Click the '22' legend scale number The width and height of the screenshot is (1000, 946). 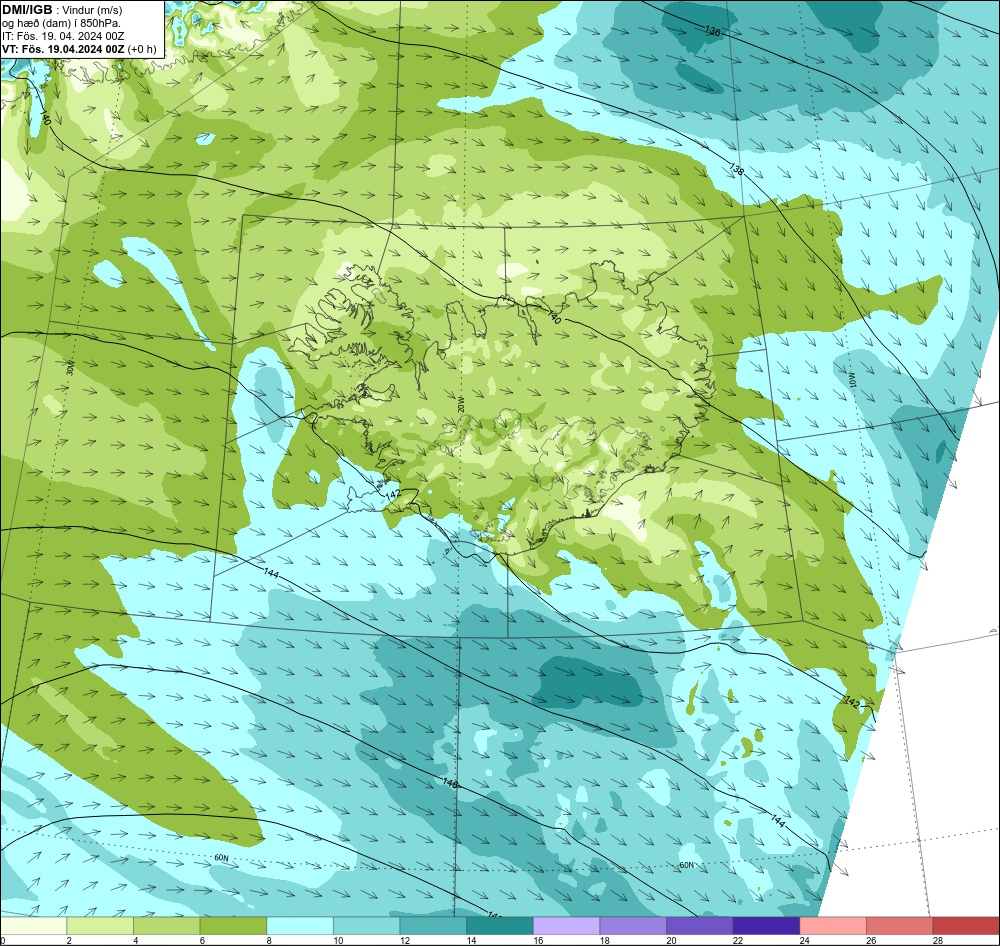(739, 940)
